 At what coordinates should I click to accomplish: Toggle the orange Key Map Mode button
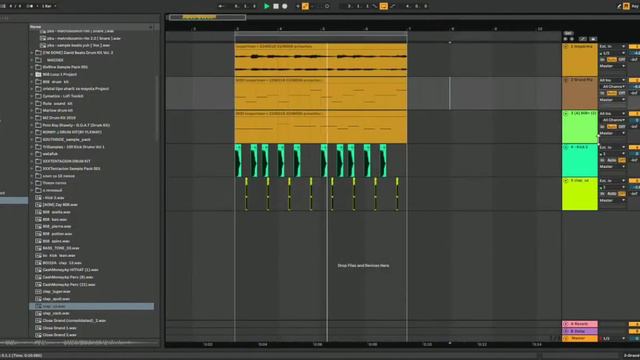click(x=626, y=6)
